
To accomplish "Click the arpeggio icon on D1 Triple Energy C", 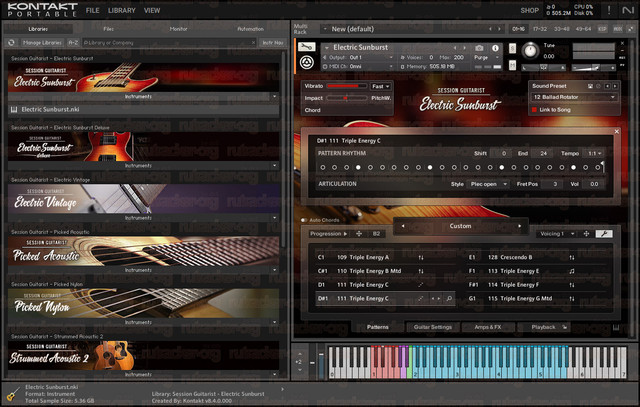I will coord(421,285).
